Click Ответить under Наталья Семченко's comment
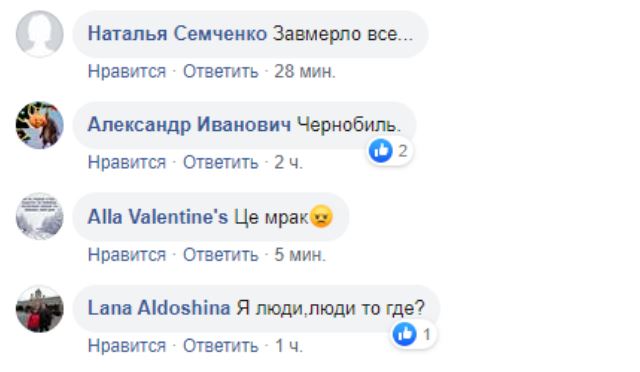The image size is (640, 372). click(220, 71)
